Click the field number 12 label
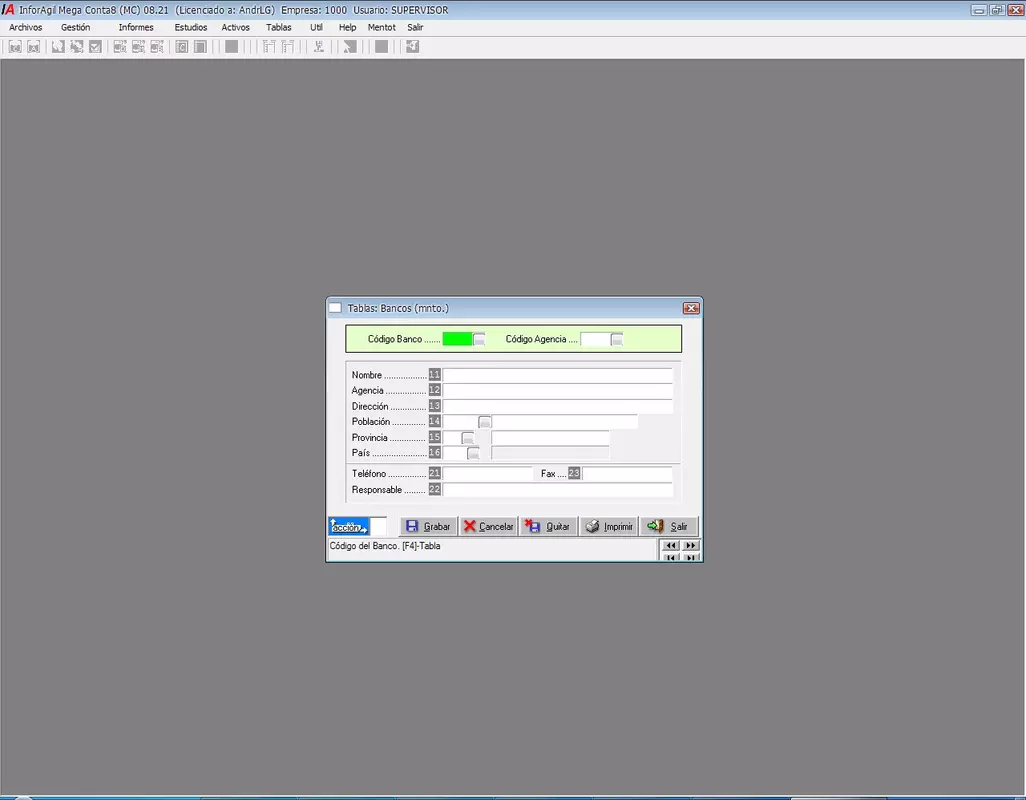1026x800 pixels. point(434,391)
